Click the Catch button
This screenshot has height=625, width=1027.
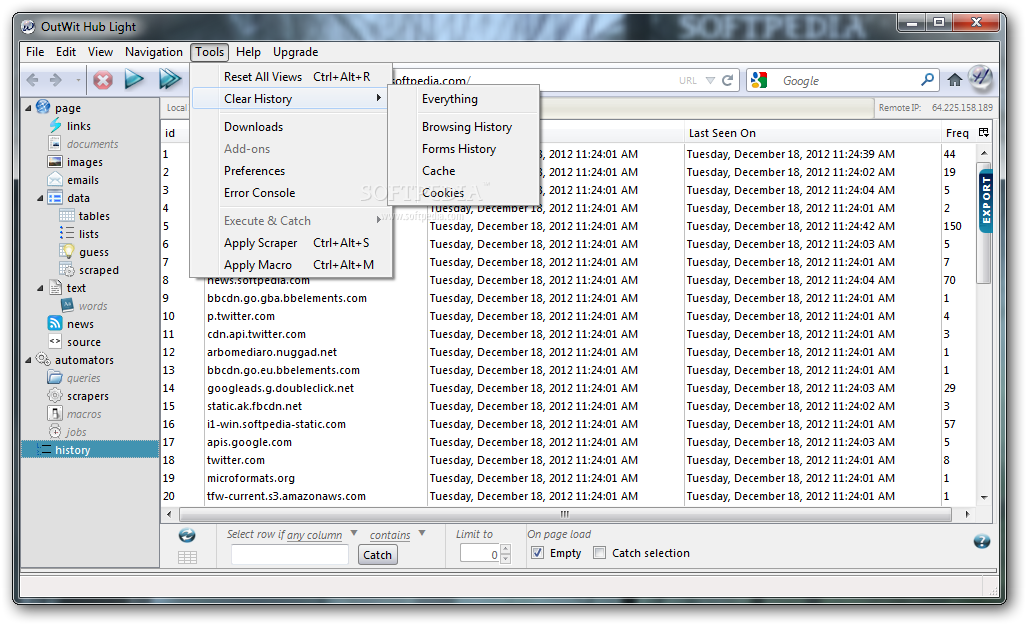click(x=377, y=555)
